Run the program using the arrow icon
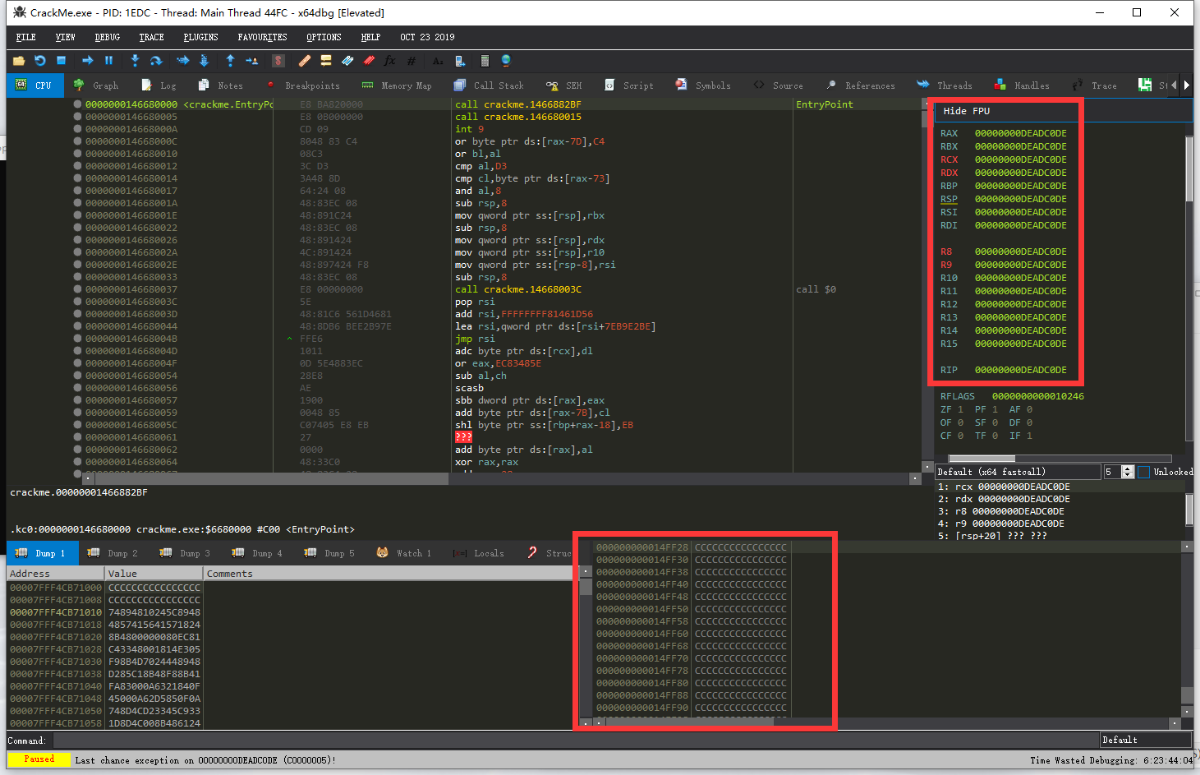1200x775 pixels. click(87, 60)
